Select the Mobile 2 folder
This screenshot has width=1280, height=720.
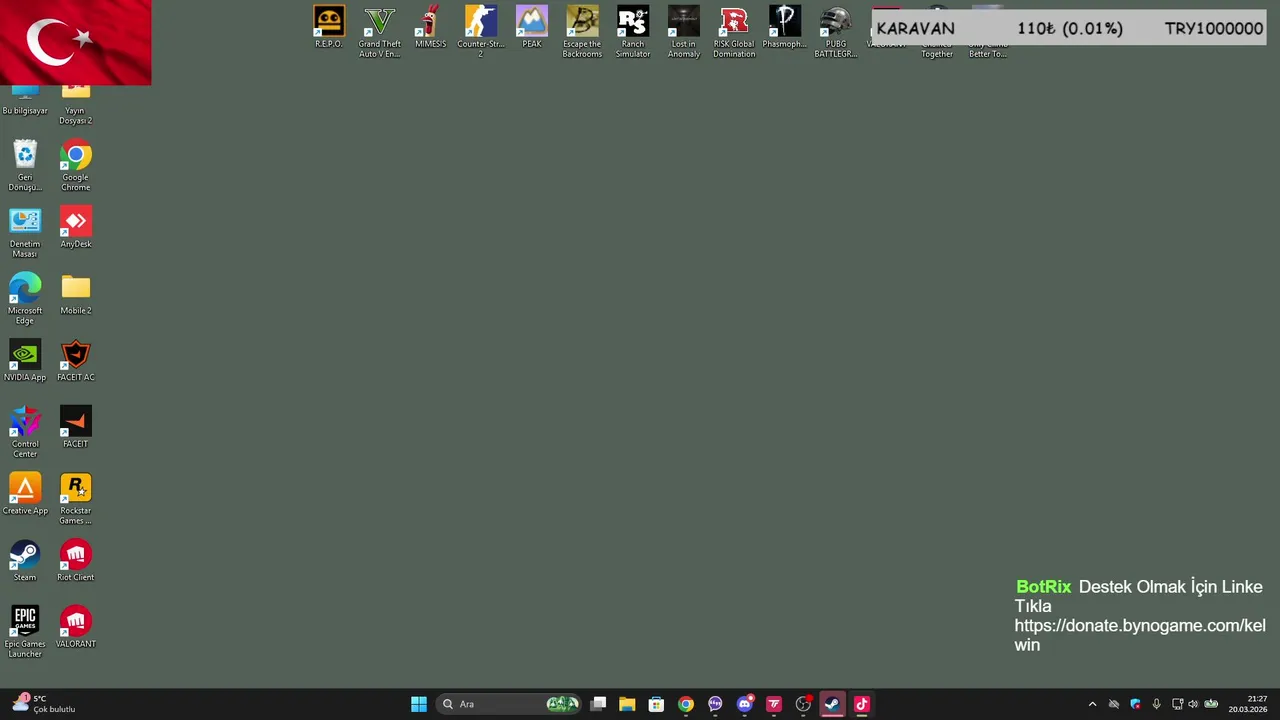point(75,295)
